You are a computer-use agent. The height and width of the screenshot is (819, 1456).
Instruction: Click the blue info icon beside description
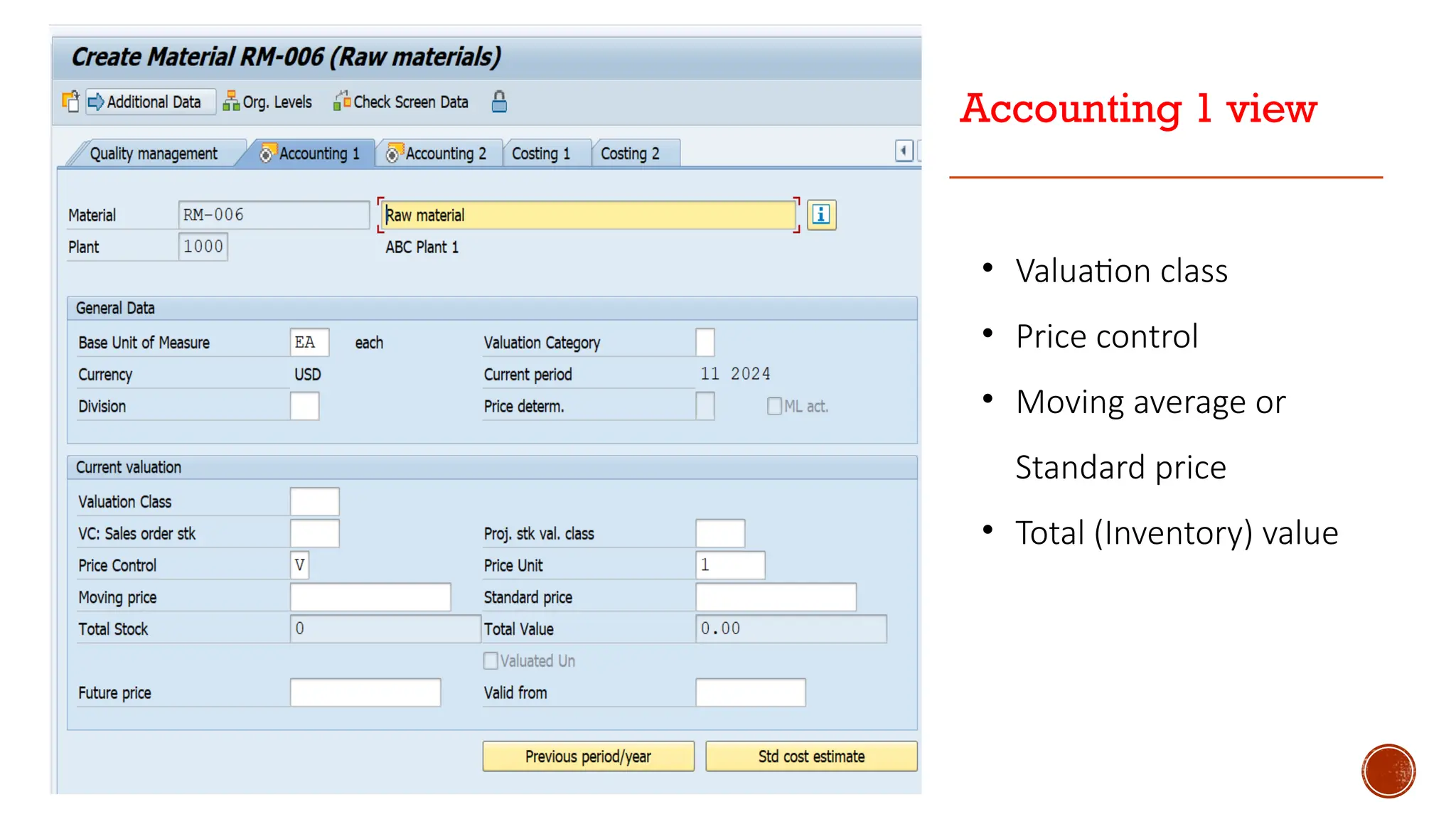click(821, 215)
